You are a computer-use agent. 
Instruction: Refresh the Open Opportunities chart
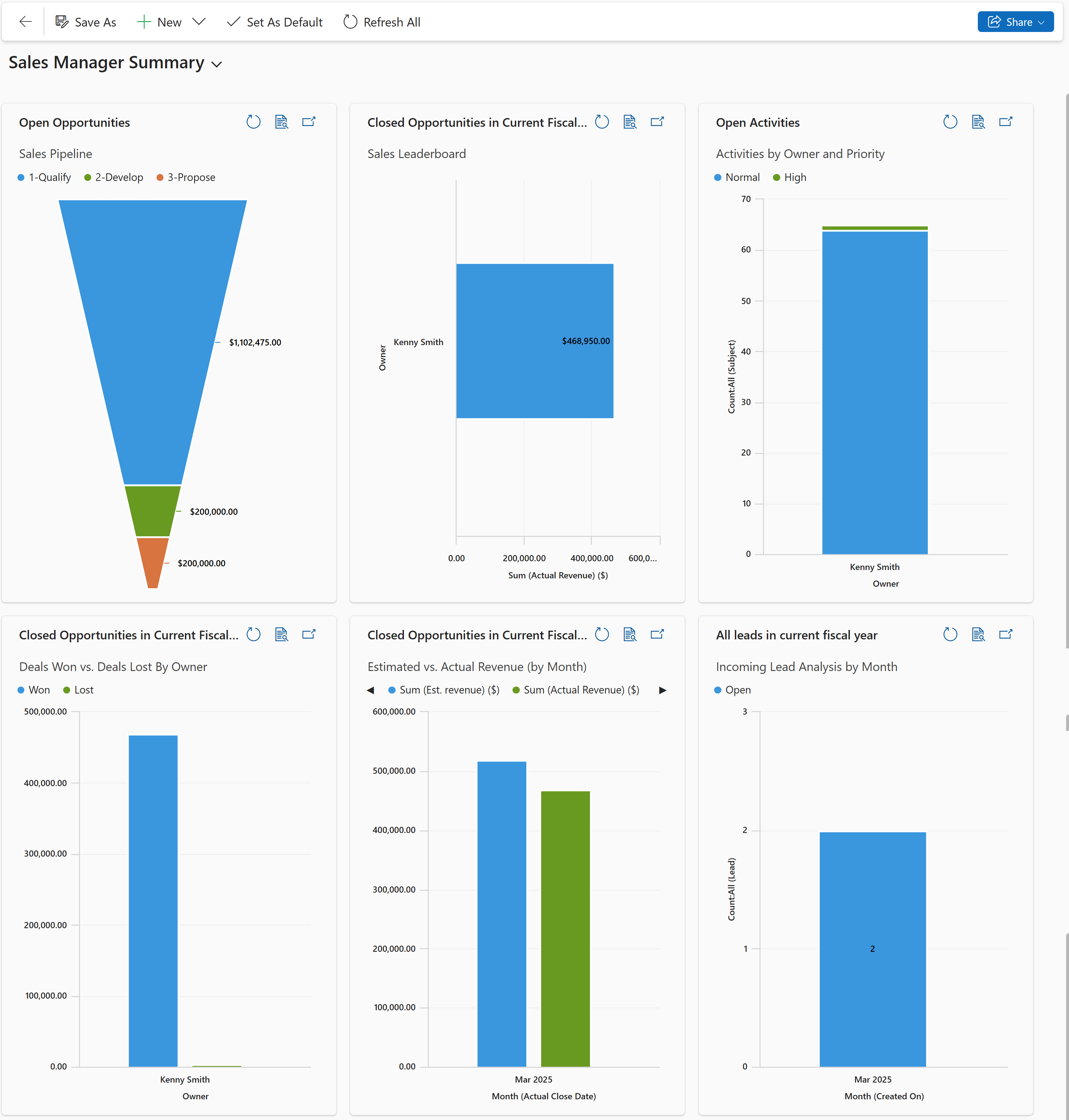(x=254, y=121)
